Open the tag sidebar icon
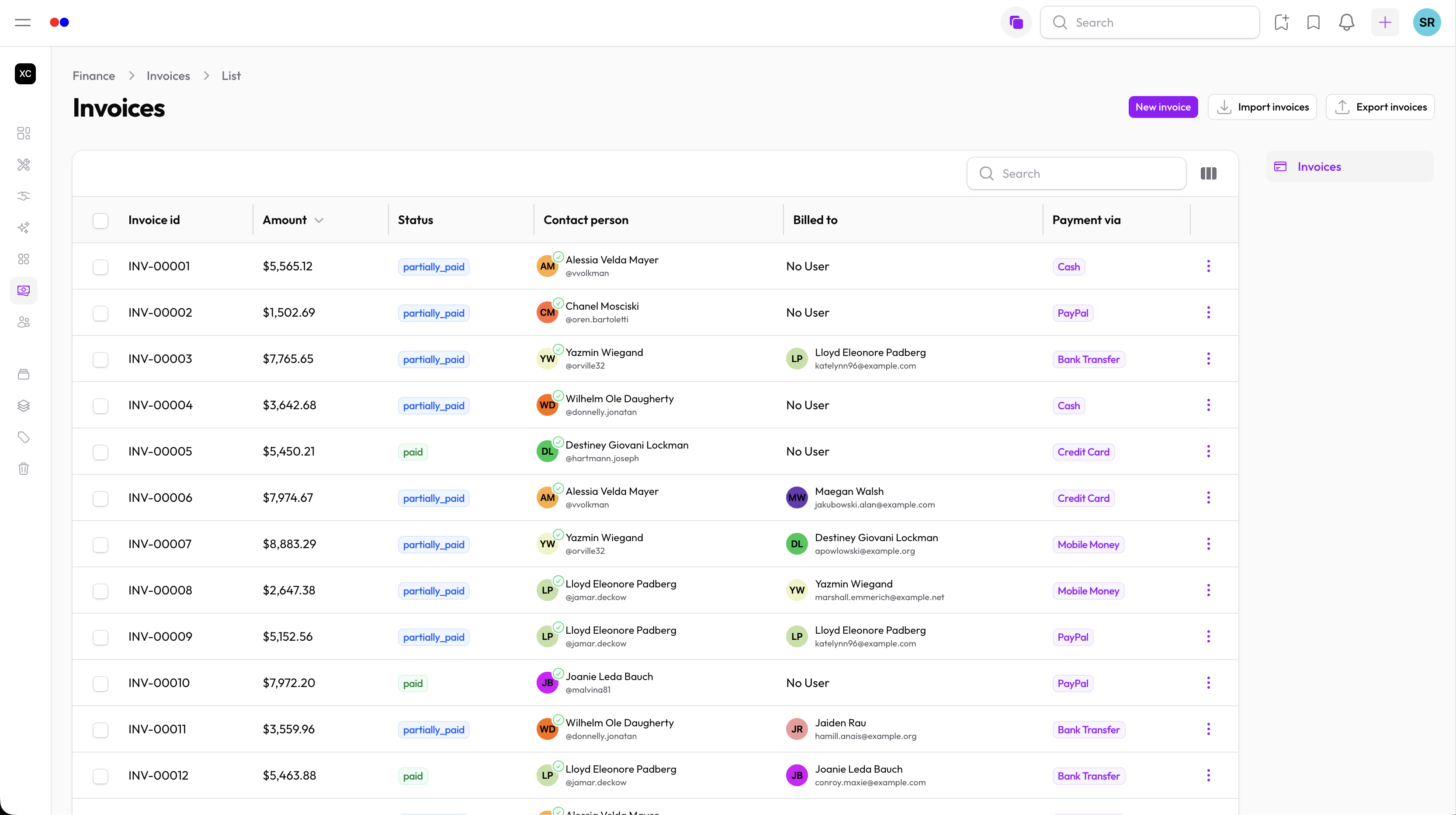 coord(24,437)
